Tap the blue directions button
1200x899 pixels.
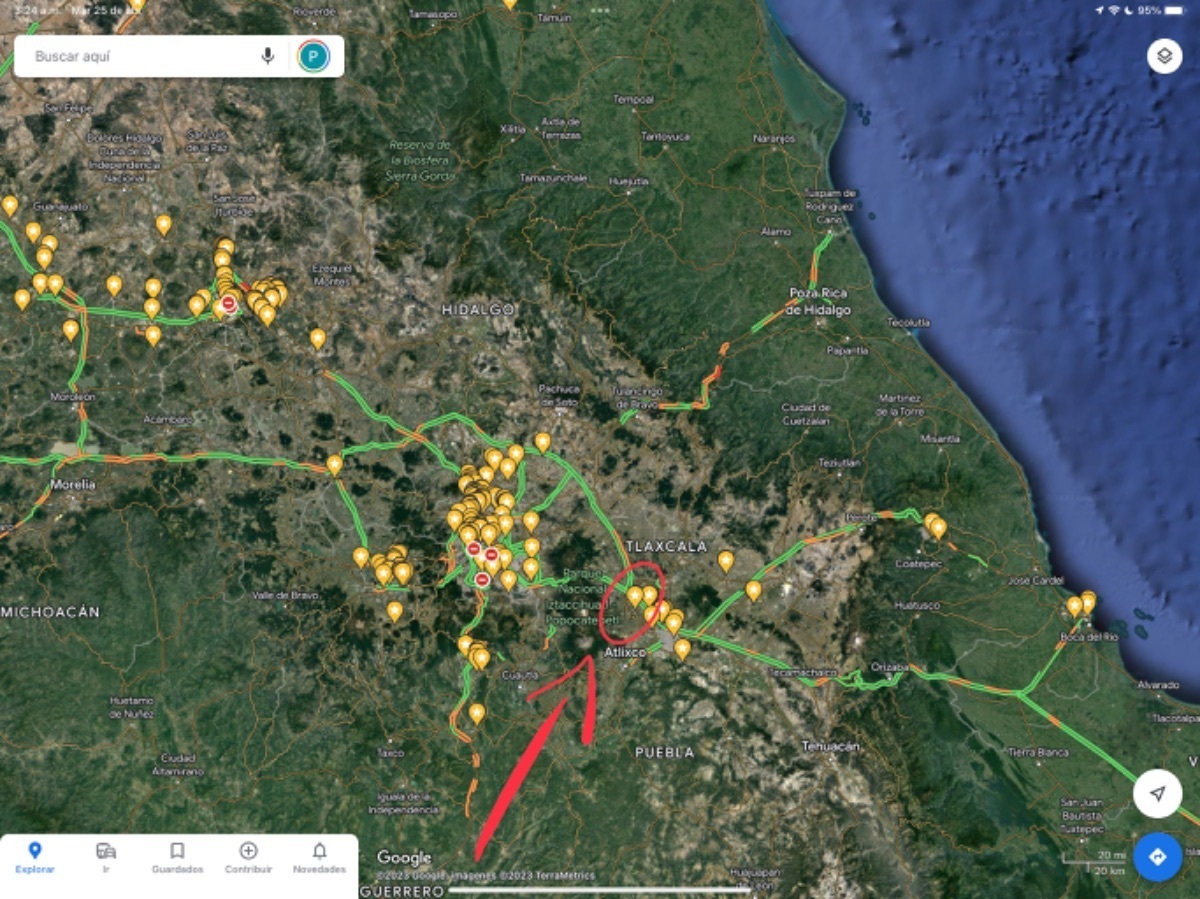(1158, 857)
